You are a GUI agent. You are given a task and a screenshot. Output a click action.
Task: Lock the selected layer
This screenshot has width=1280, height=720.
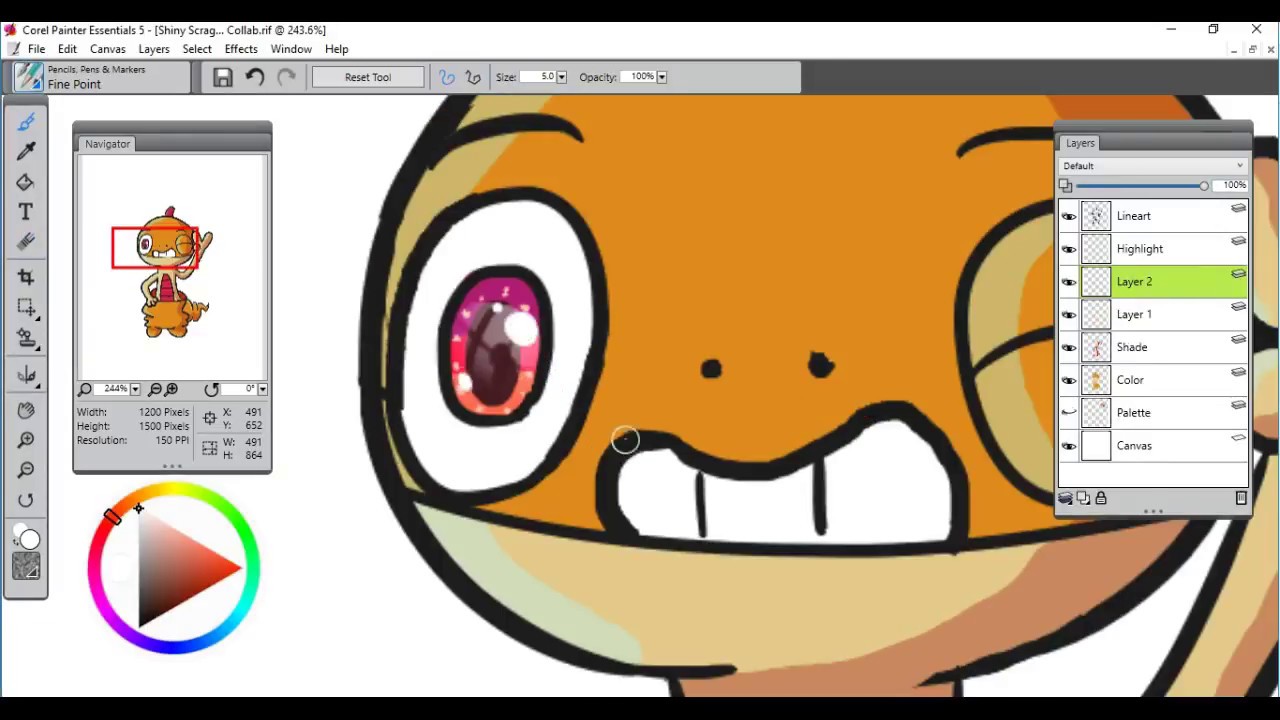tap(1101, 498)
